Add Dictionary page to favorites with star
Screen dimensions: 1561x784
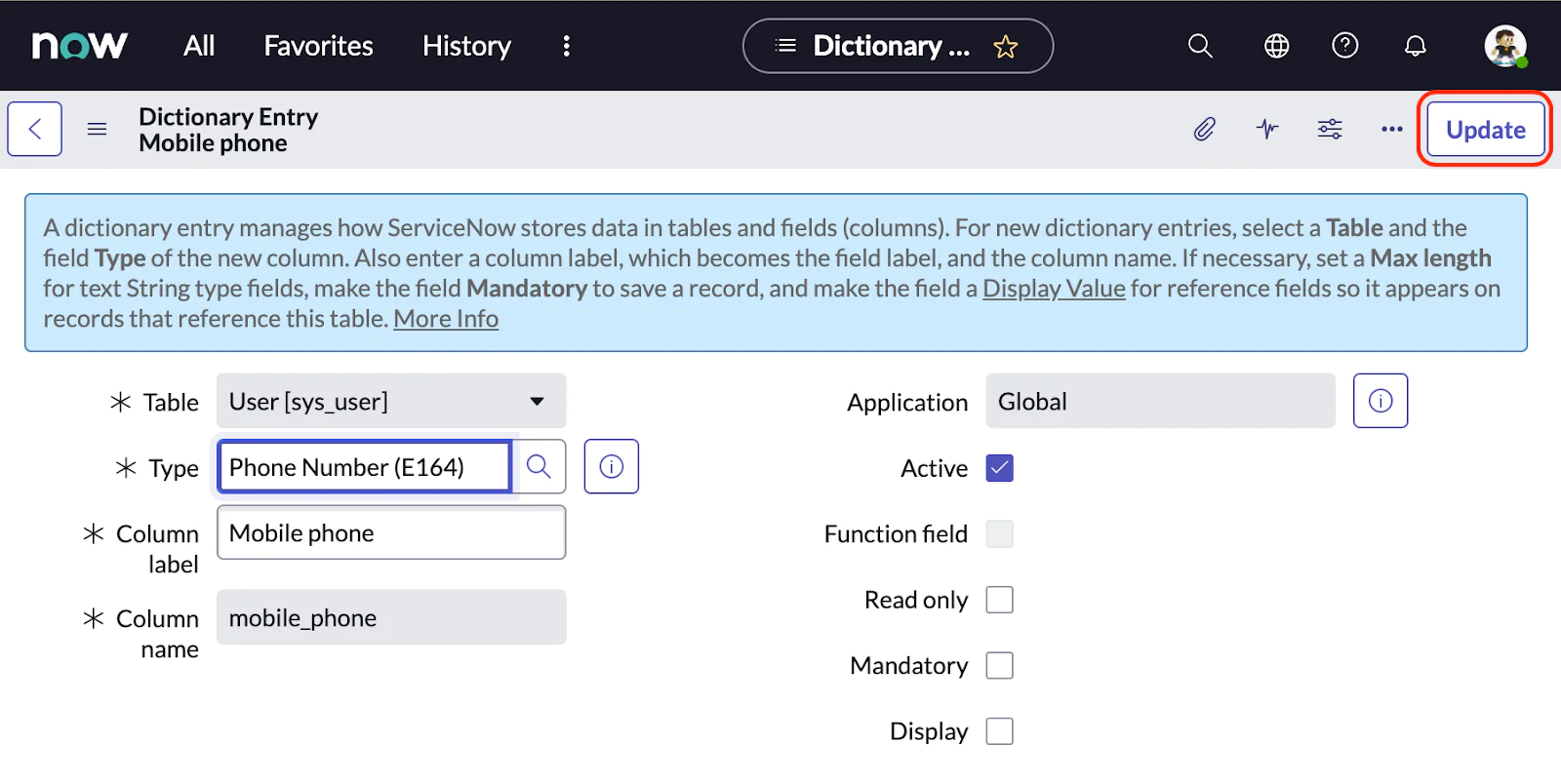tap(1006, 47)
